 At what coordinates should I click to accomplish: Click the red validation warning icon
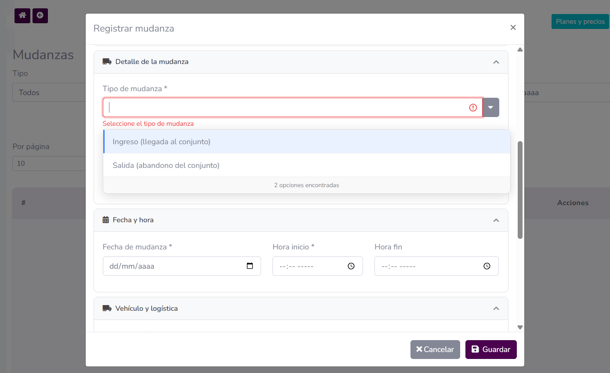[x=473, y=107]
